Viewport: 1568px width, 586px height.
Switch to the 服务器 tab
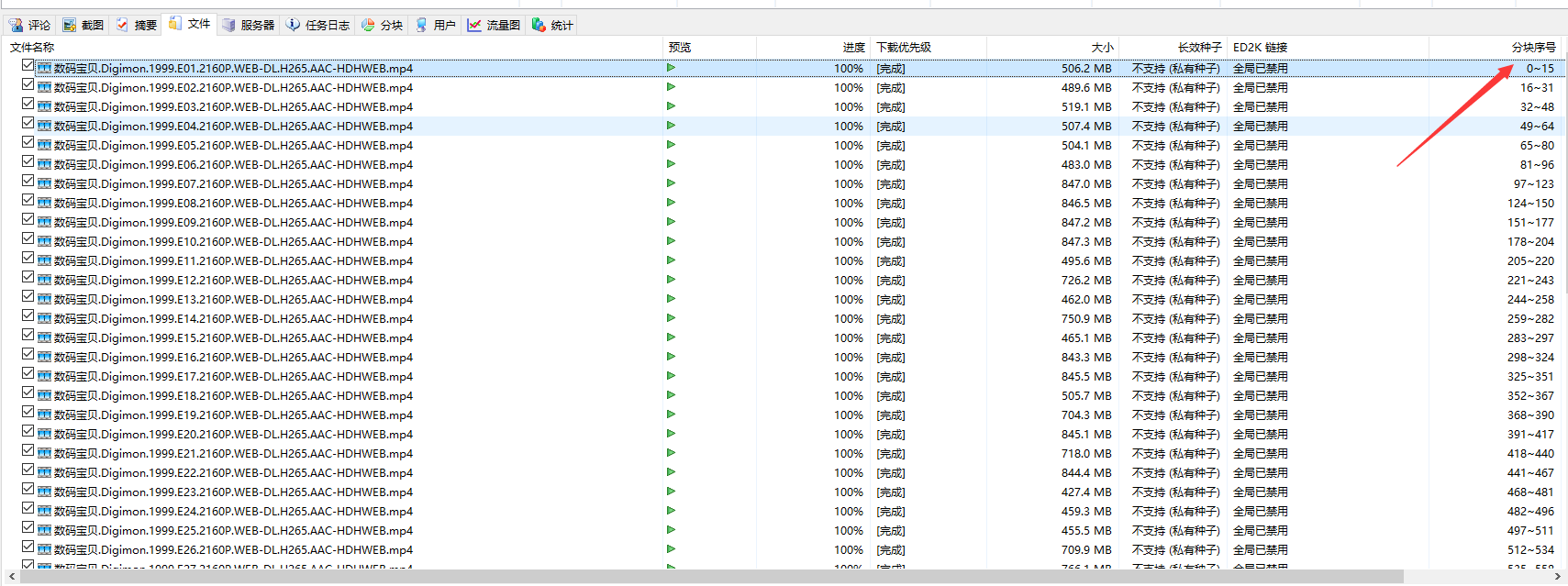[x=249, y=25]
